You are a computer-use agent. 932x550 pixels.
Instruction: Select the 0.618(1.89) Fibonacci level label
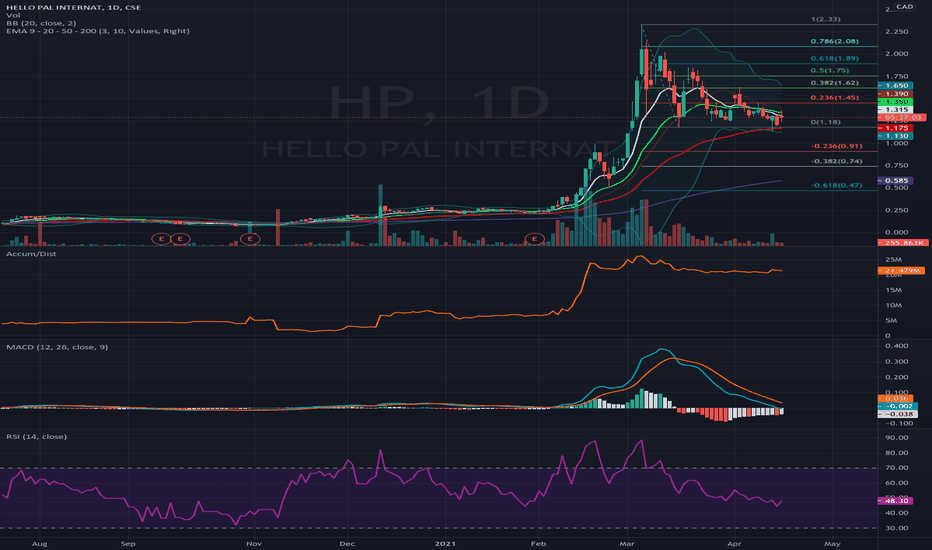click(835, 58)
